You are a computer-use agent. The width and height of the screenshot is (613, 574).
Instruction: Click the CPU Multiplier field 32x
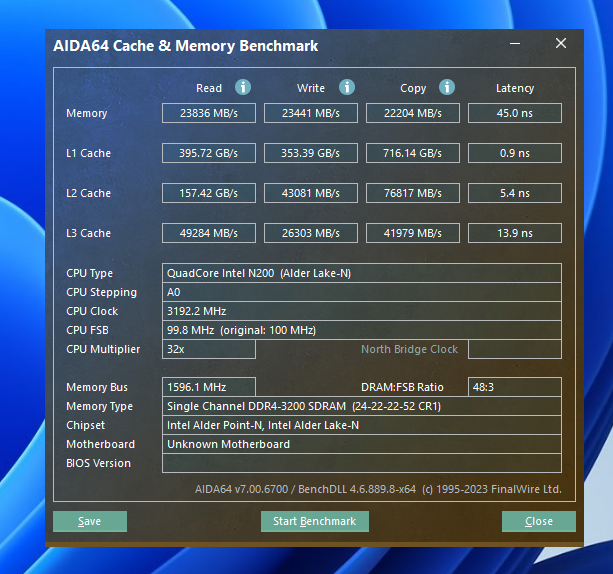coord(209,349)
